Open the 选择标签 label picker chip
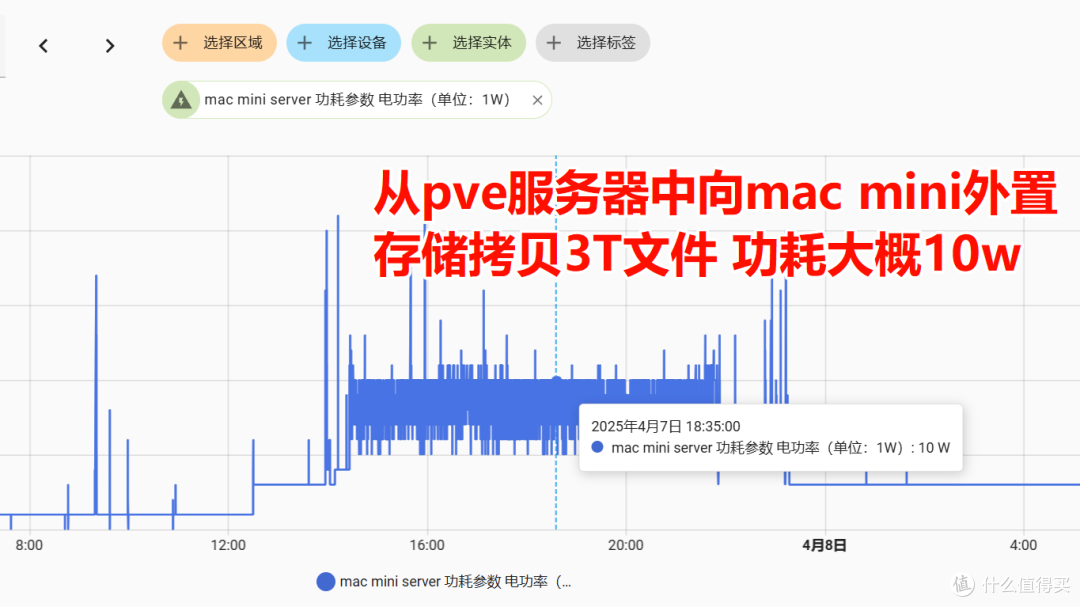This screenshot has width=1080, height=607. pyautogui.click(x=592, y=43)
